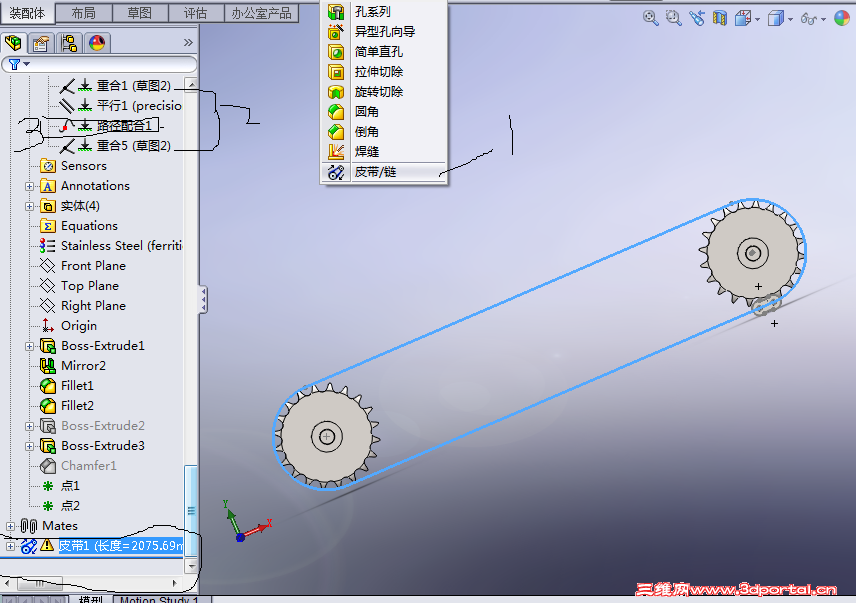856x603 pixels.
Task: Click the Mates paperclip icon
Action: (x=28, y=526)
